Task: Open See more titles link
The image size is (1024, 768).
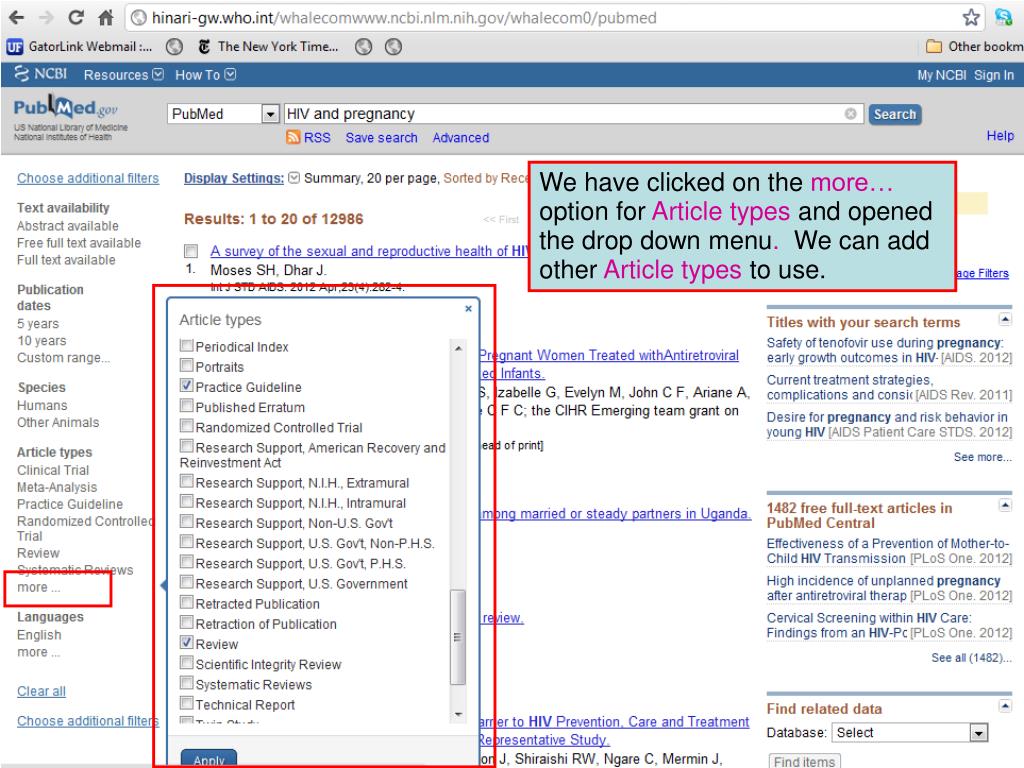Action: coord(982,457)
